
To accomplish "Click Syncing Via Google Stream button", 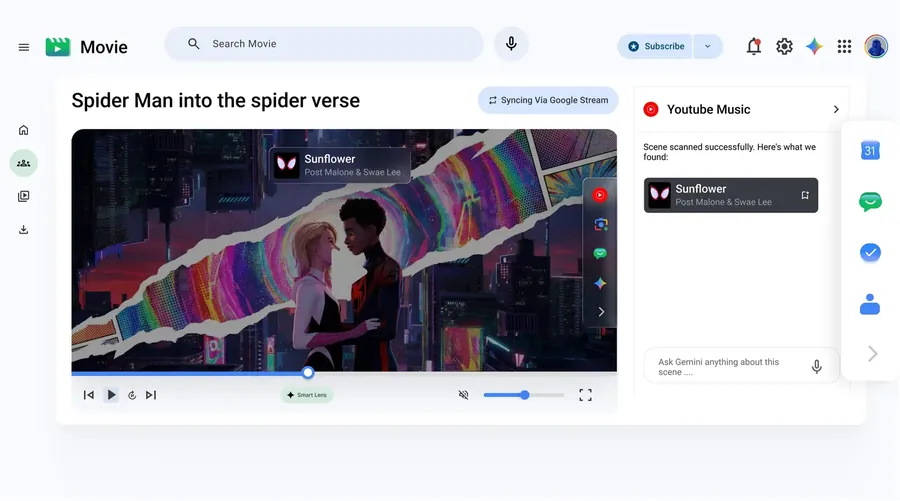I will pyautogui.click(x=548, y=100).
